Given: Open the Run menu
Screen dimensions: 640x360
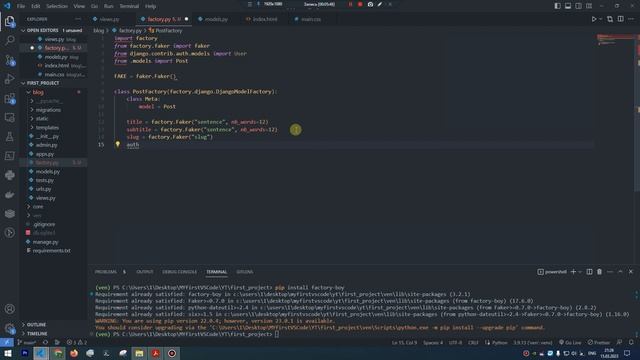Looking at the screenshot, I should [x=109, y=6].
